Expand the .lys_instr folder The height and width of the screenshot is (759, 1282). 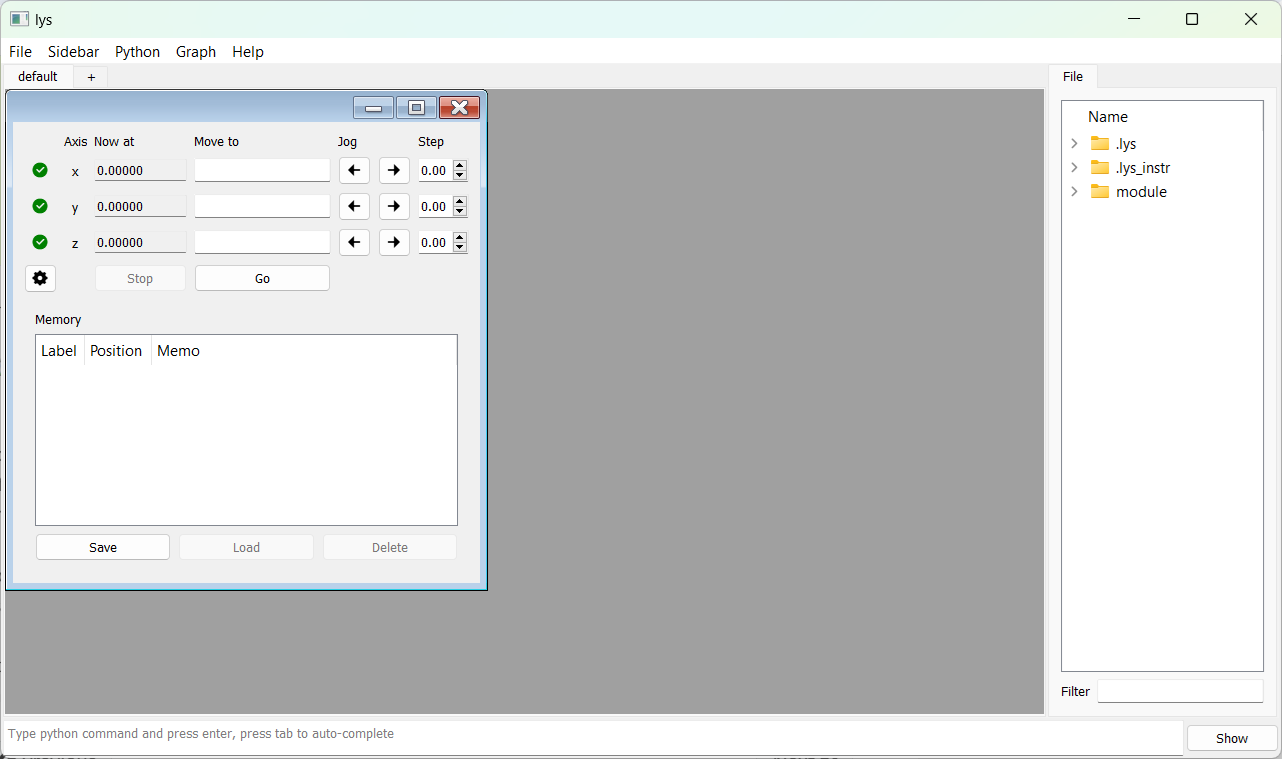tap(1075, 168)
